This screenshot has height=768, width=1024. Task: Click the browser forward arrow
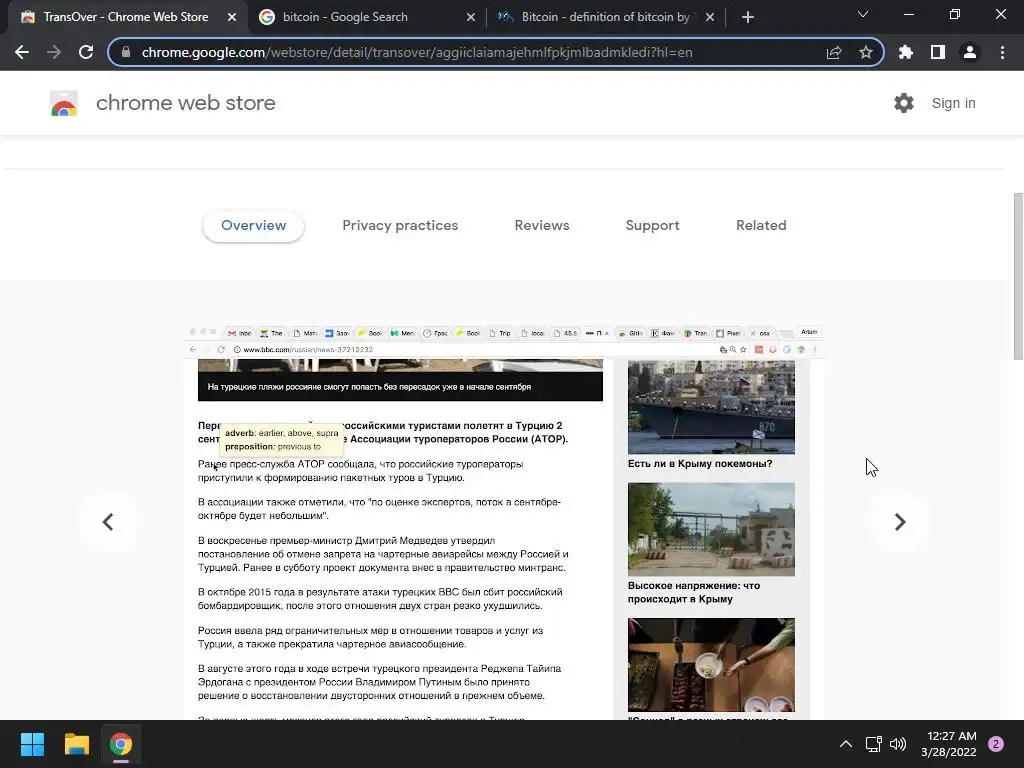click(x=54, y=52)
